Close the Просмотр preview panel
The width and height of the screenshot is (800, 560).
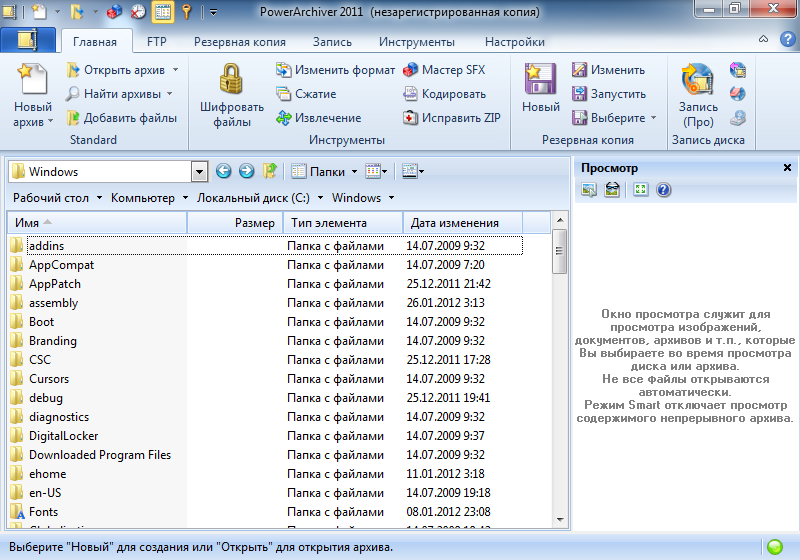pos(787,168)
